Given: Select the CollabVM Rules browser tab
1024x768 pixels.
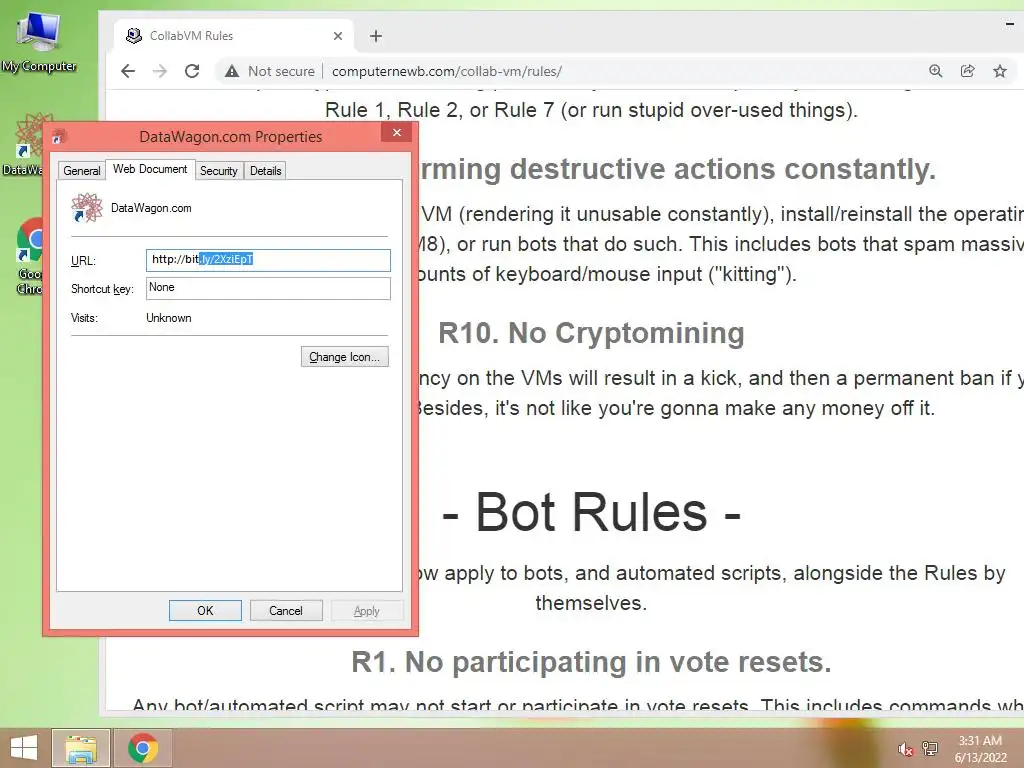Looking at the screenshot, I should coord(233,36).
